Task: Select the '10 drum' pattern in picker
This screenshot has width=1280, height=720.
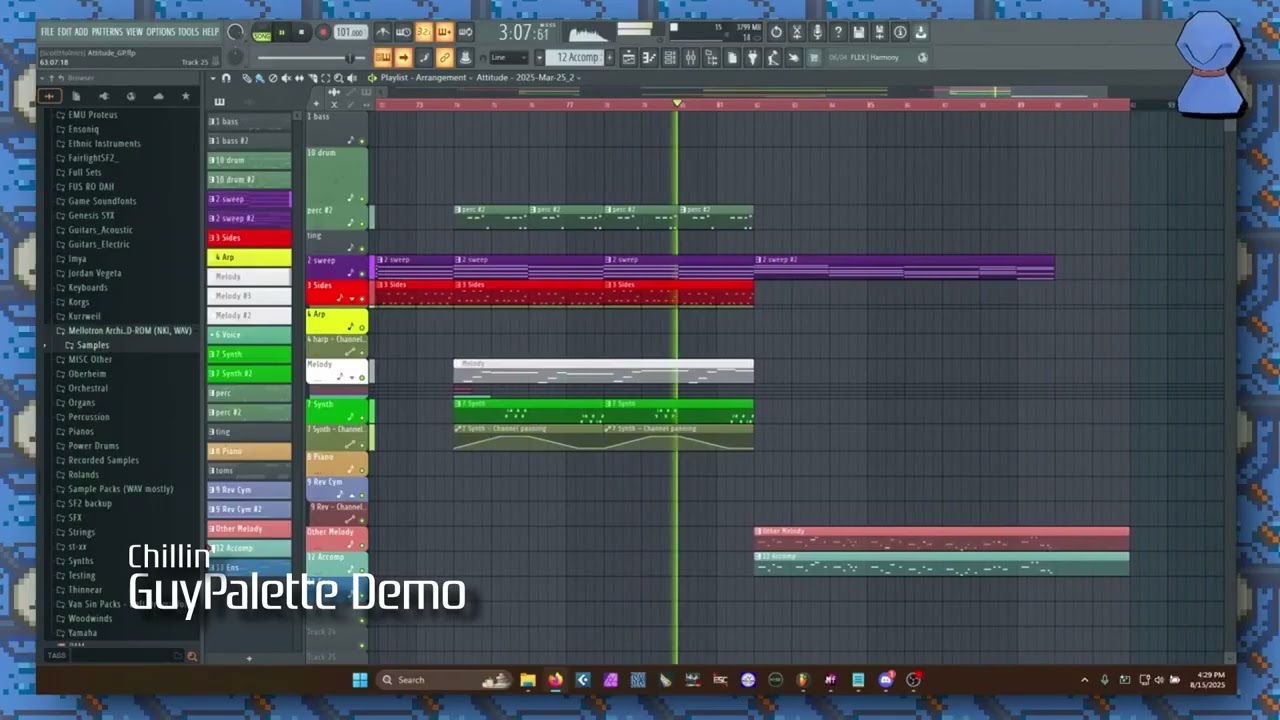Action: pos(249,160)
